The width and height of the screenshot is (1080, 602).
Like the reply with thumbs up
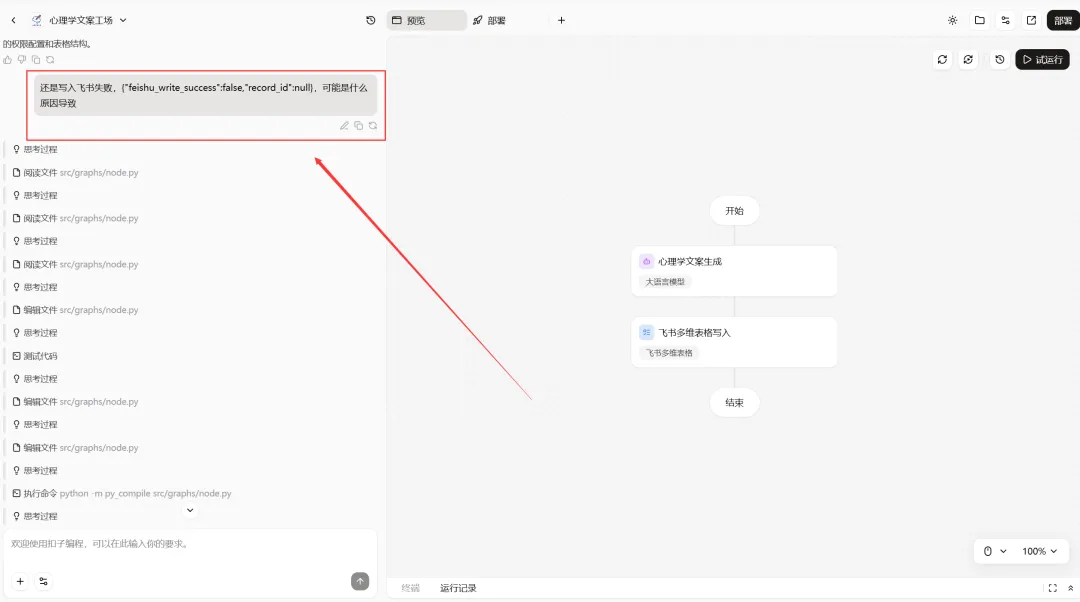click(8, 60)
